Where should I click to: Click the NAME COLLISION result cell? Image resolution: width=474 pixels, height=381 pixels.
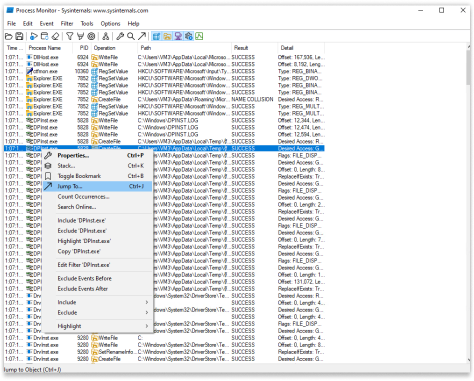252,99
